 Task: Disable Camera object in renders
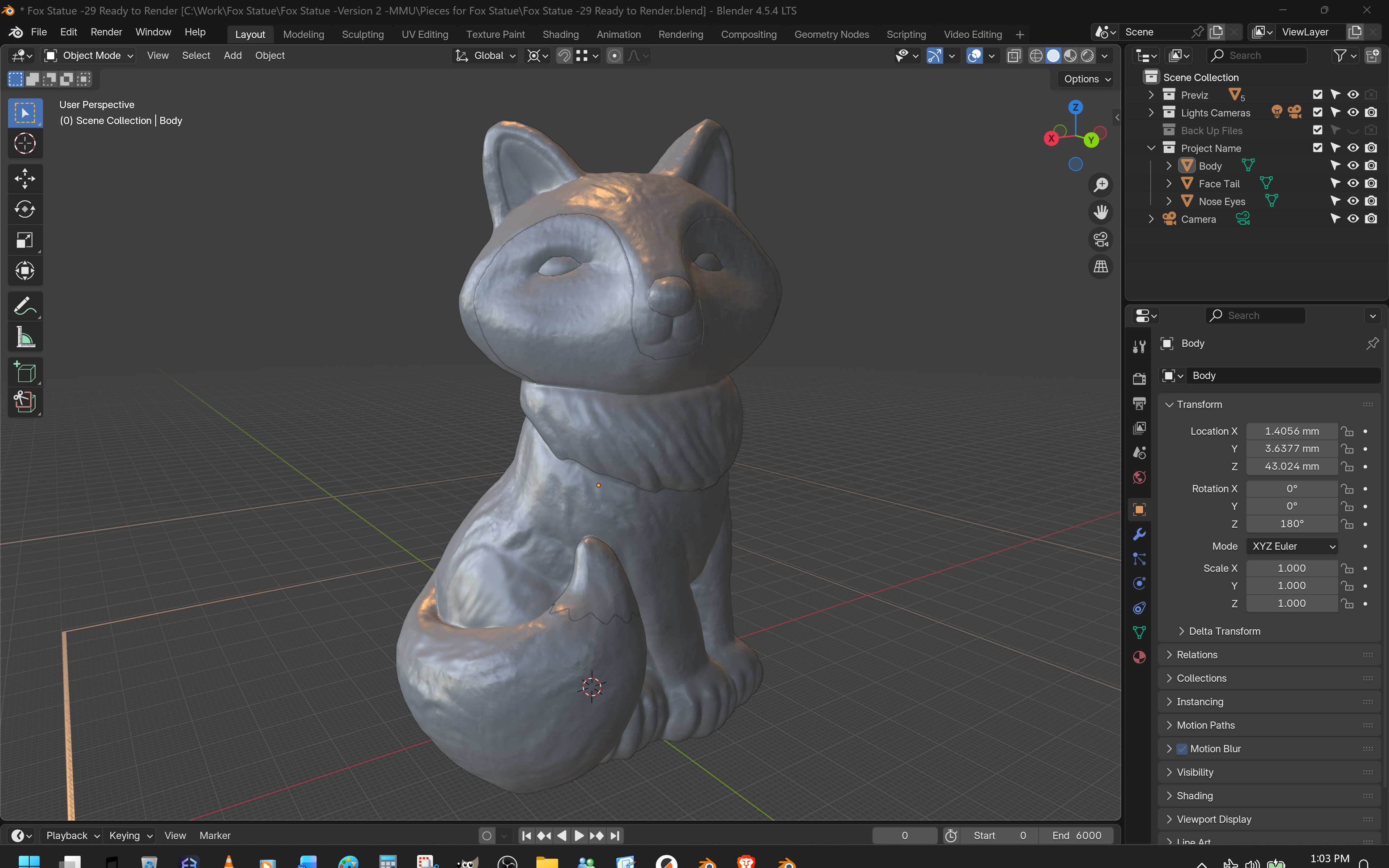tap(1371, 219)
